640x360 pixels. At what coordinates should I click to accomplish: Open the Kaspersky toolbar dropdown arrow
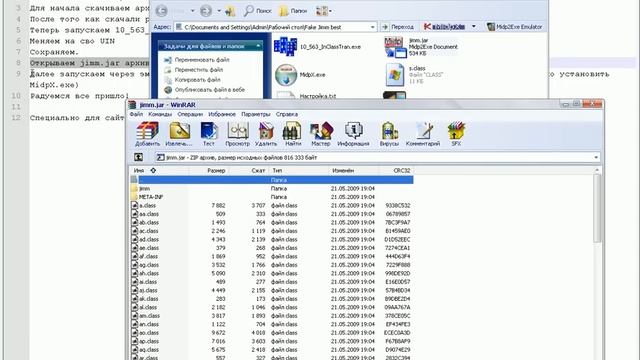click(473, 27)
